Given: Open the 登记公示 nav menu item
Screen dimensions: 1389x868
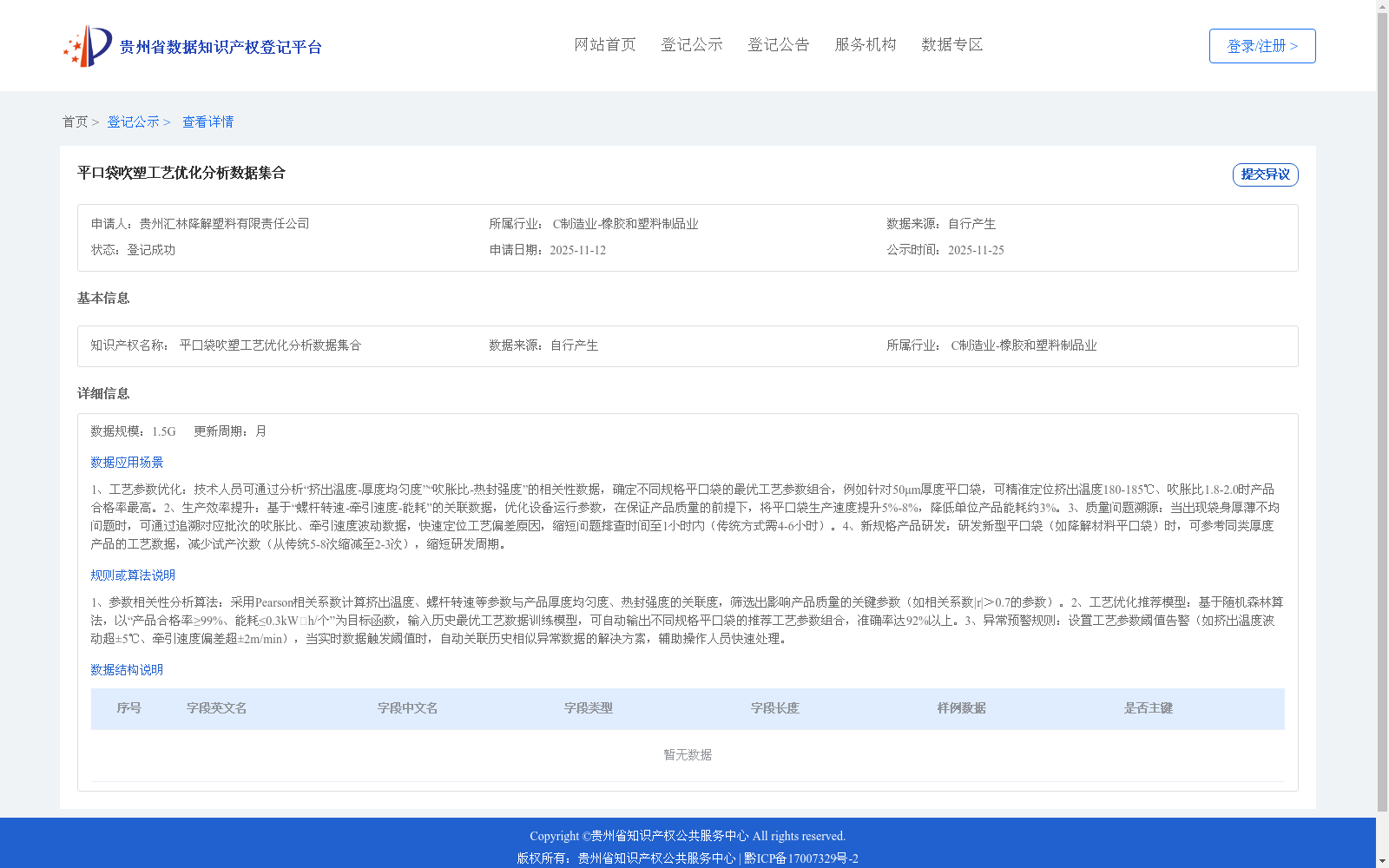Looking at the screenshot, I should click(x=692, y=44).
